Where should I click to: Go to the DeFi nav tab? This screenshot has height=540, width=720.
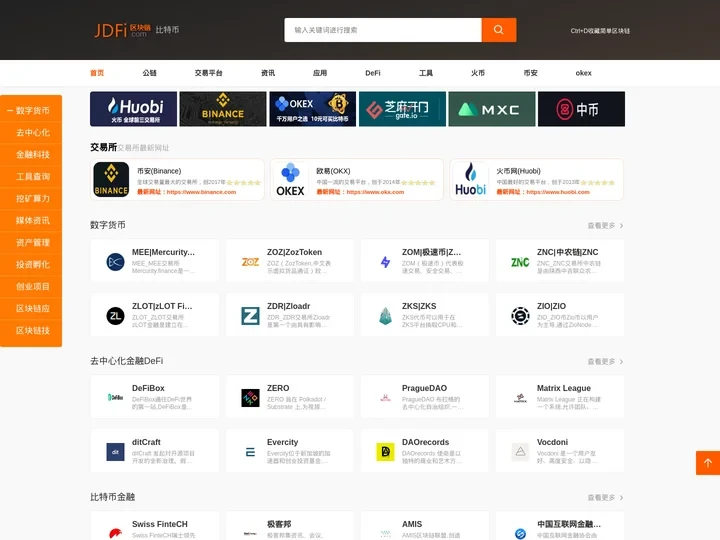click(x=373, y=73)
